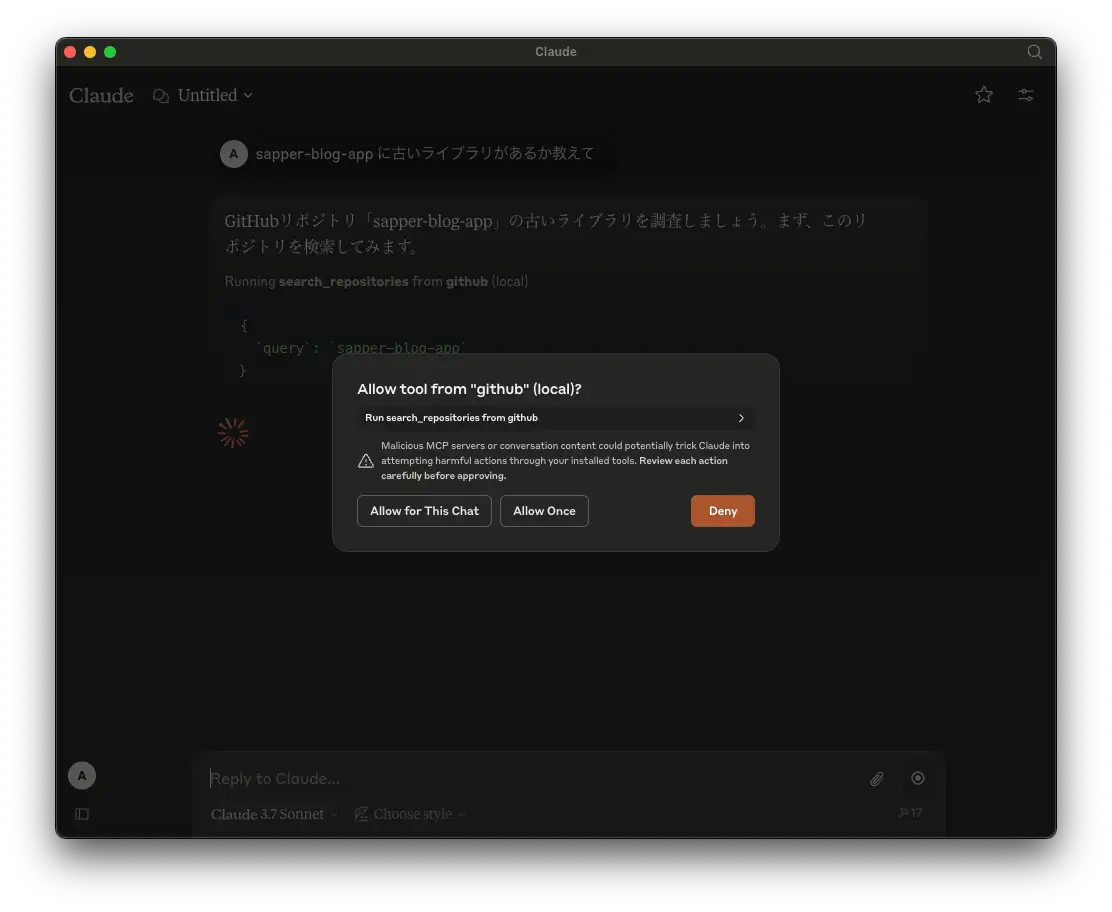Click the style pencil icon beside Choose style
The height and width of the screenshot is (912, 1112).
coord(361,814)
